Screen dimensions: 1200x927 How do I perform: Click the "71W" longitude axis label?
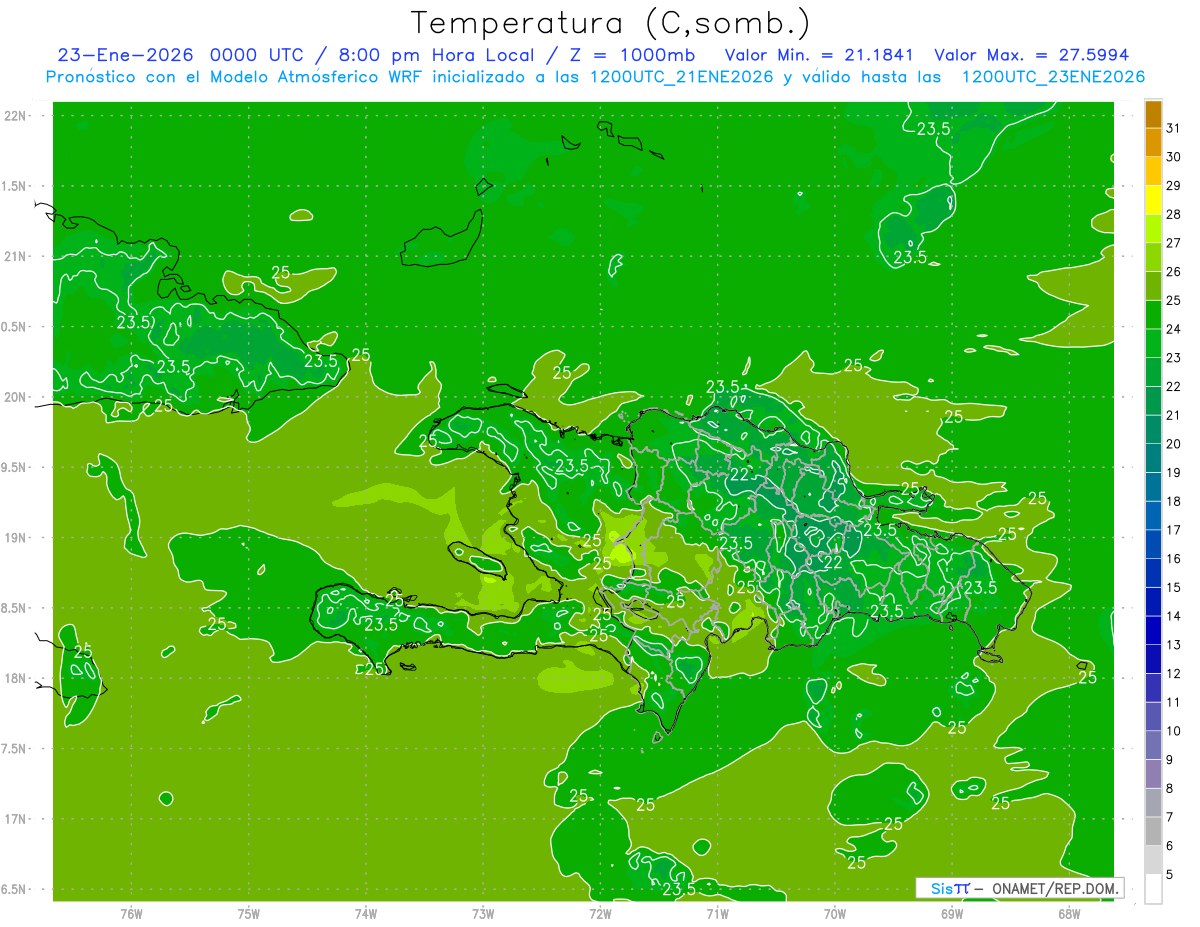point(717,914)
